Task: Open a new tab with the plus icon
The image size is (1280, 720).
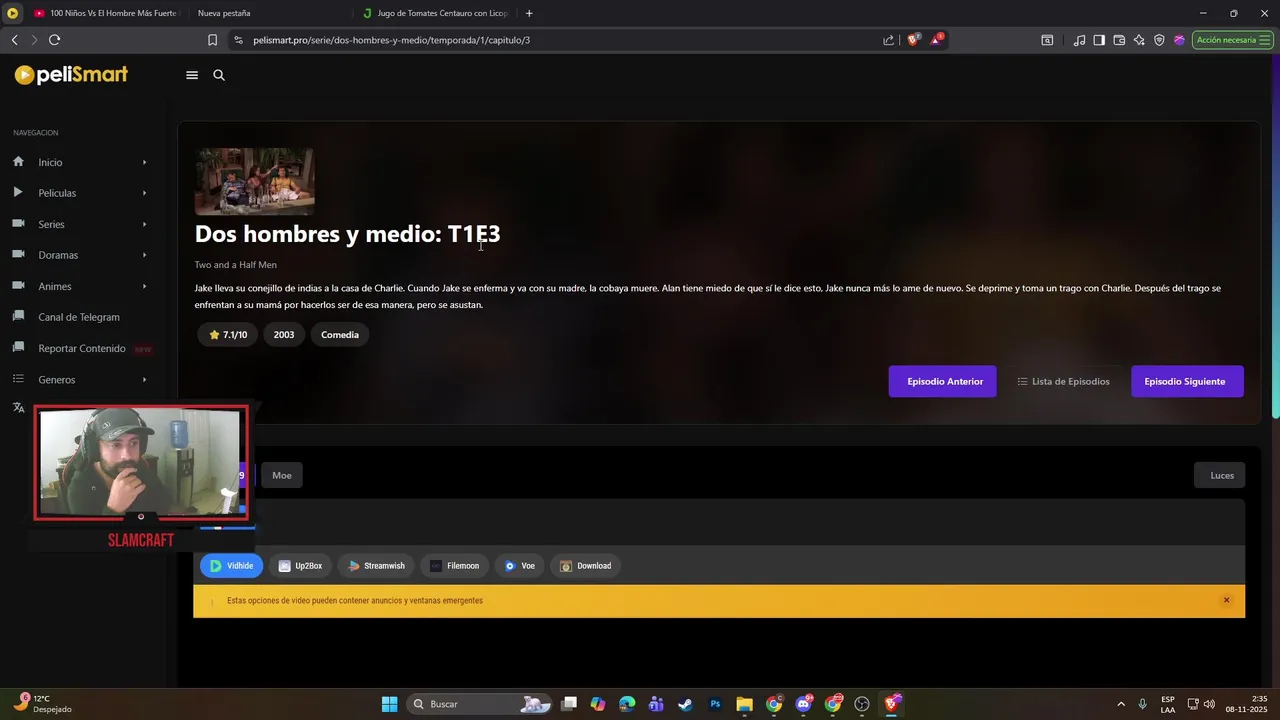Action: click(x=529, y=13)
